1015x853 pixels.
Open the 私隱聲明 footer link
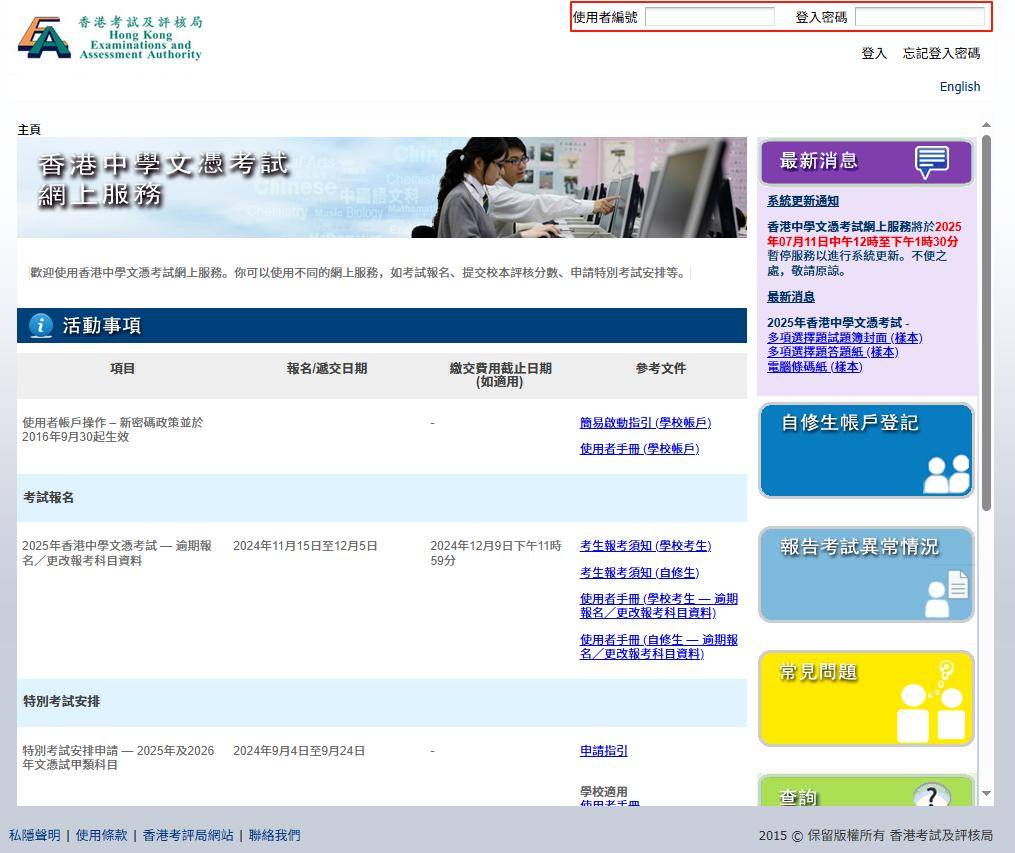pos(34,836)
